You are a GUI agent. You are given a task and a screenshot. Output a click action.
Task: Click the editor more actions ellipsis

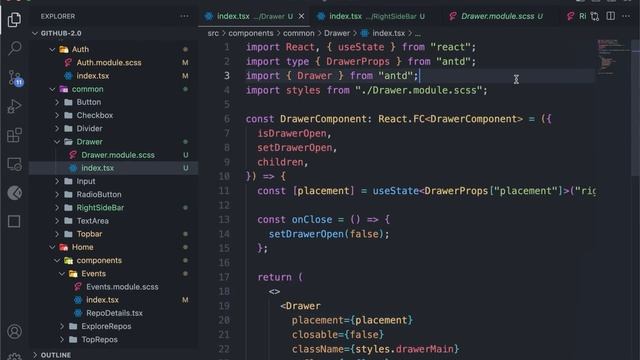[626, 16]
